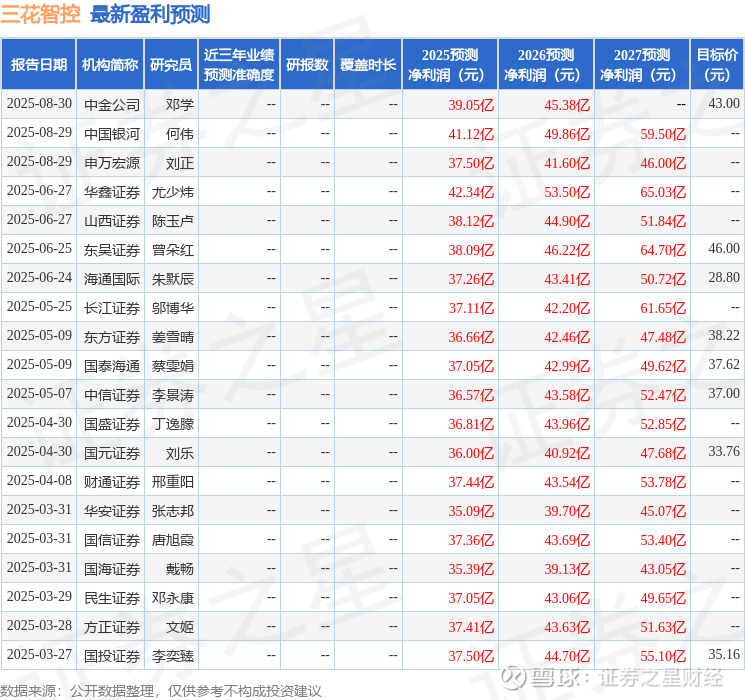Click institution cell 中信证券
Viewport: 745px width, 700px height.
[112, 394]
